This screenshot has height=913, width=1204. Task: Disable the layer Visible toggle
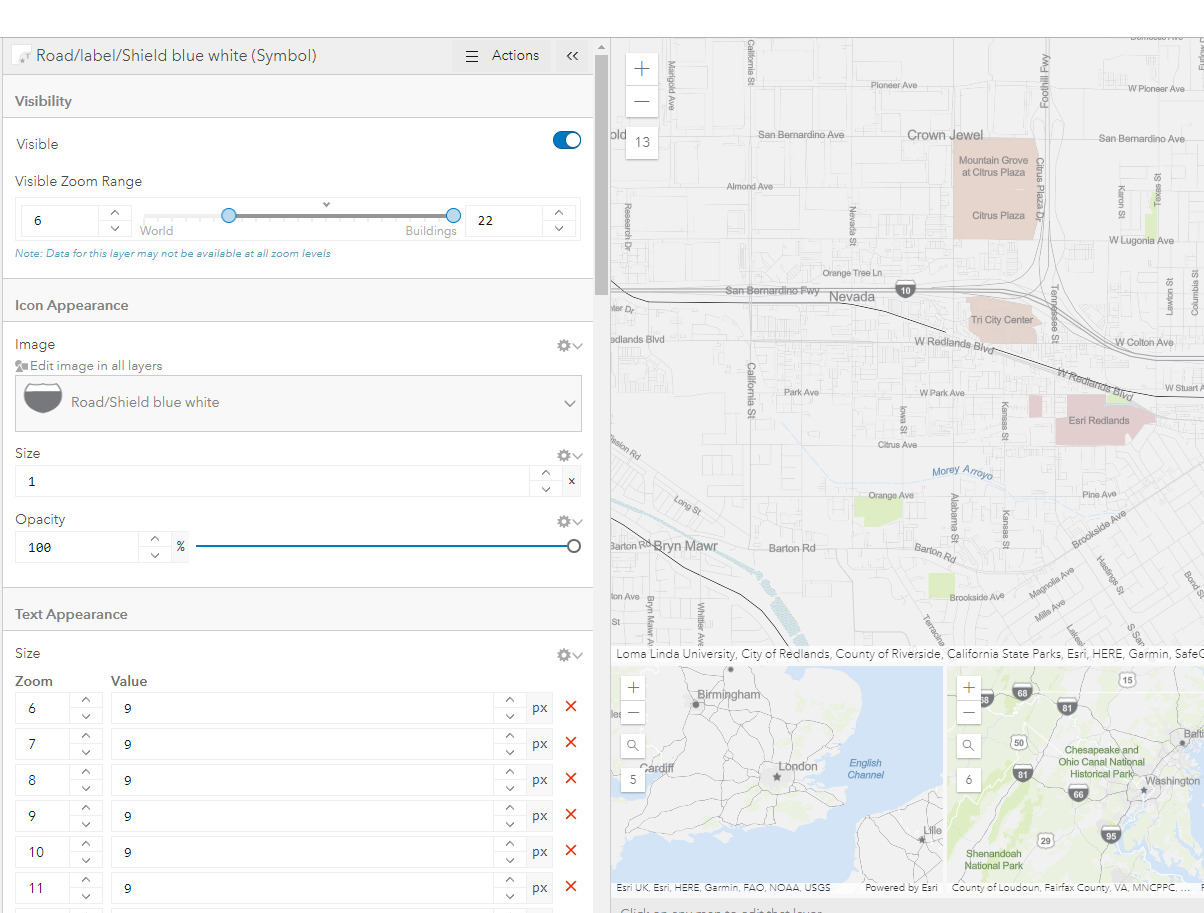tap(566, 140)
